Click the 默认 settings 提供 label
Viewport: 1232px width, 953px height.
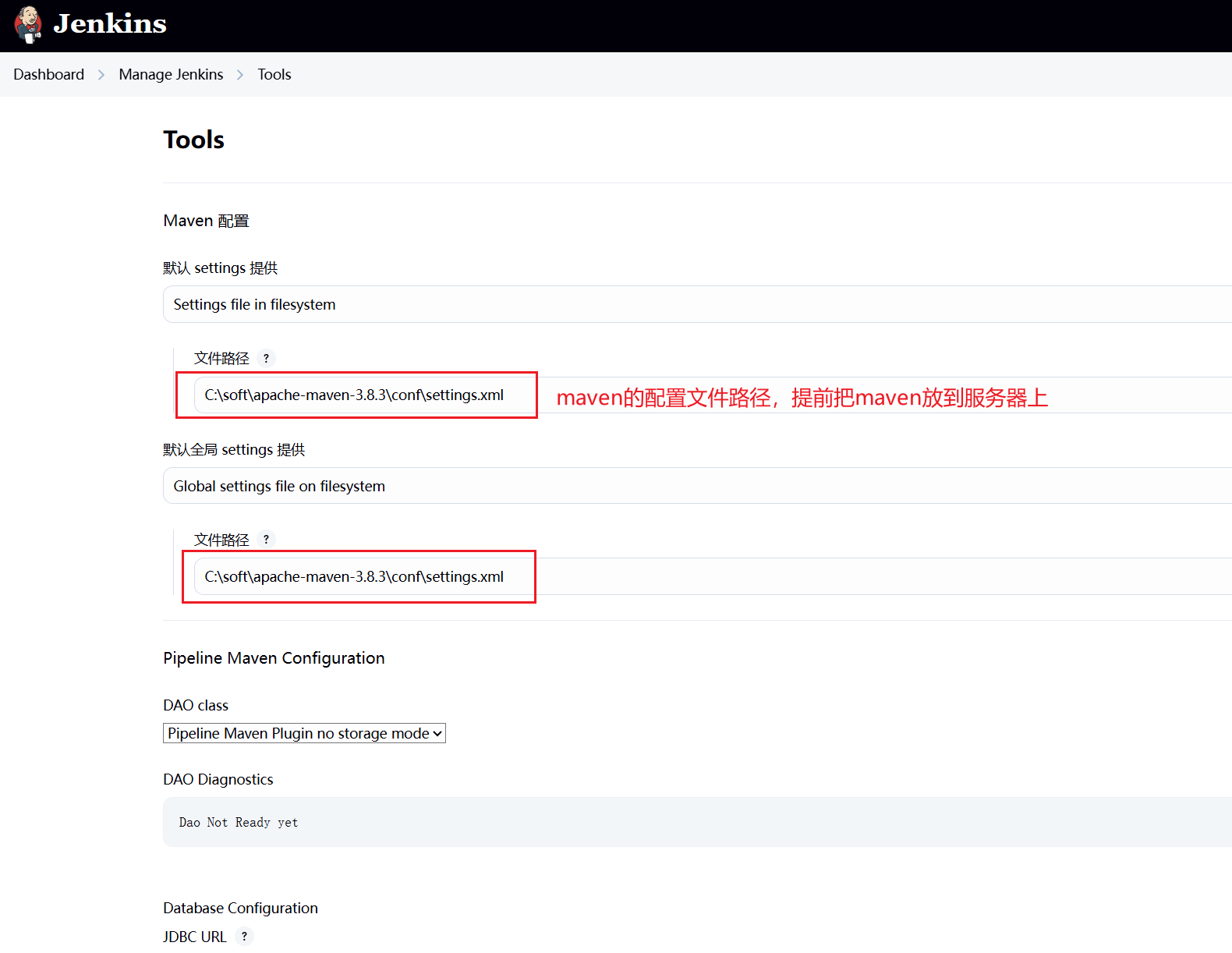click(x=220, y=267)
